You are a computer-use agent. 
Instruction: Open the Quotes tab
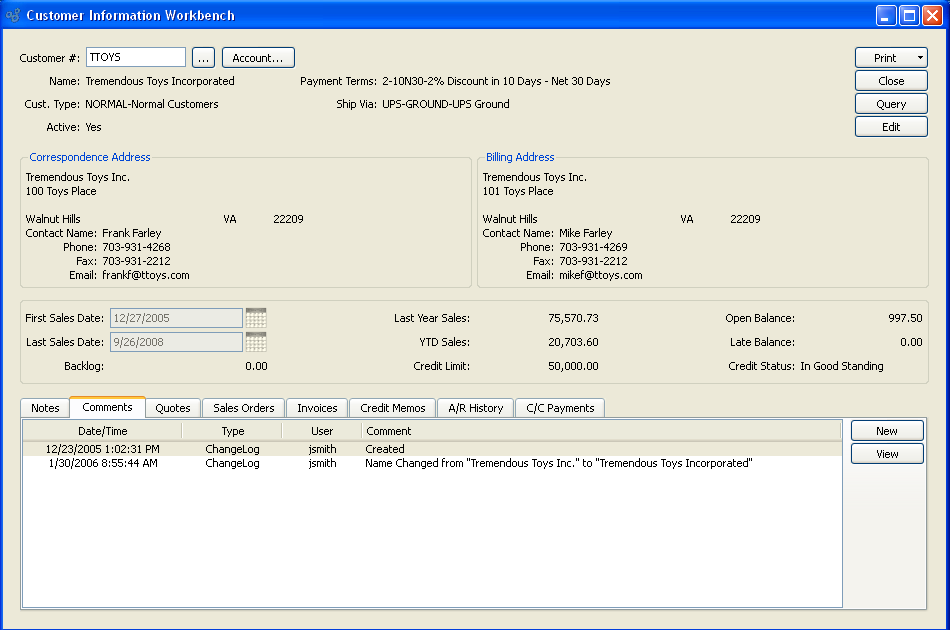pyautogui.click(x=173, y=408)
